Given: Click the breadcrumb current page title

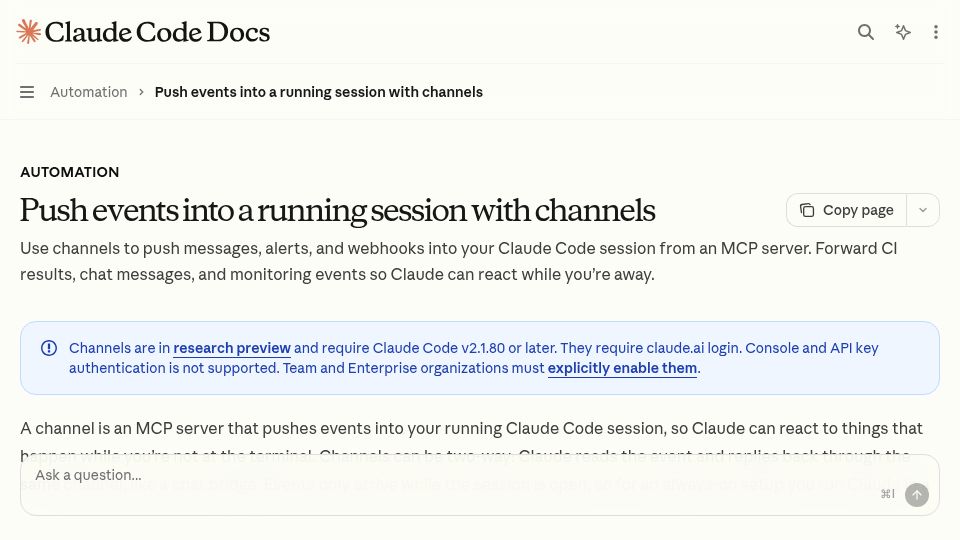Looking at the screenshot, I should [318, 92].
